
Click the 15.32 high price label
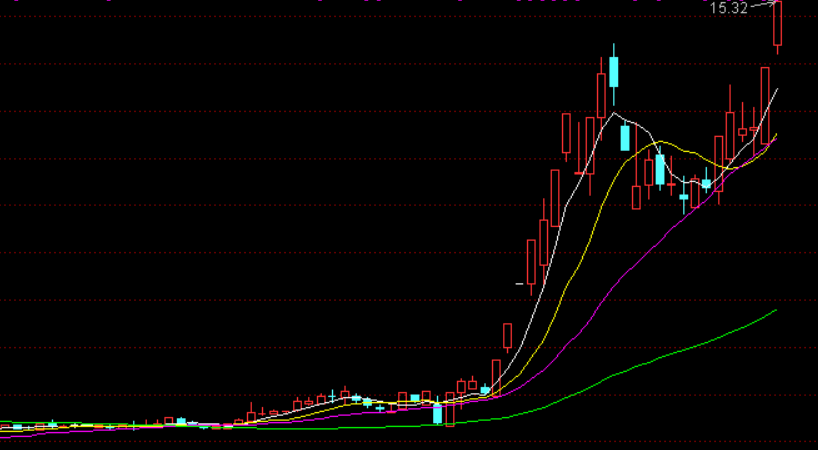point(729,8)
